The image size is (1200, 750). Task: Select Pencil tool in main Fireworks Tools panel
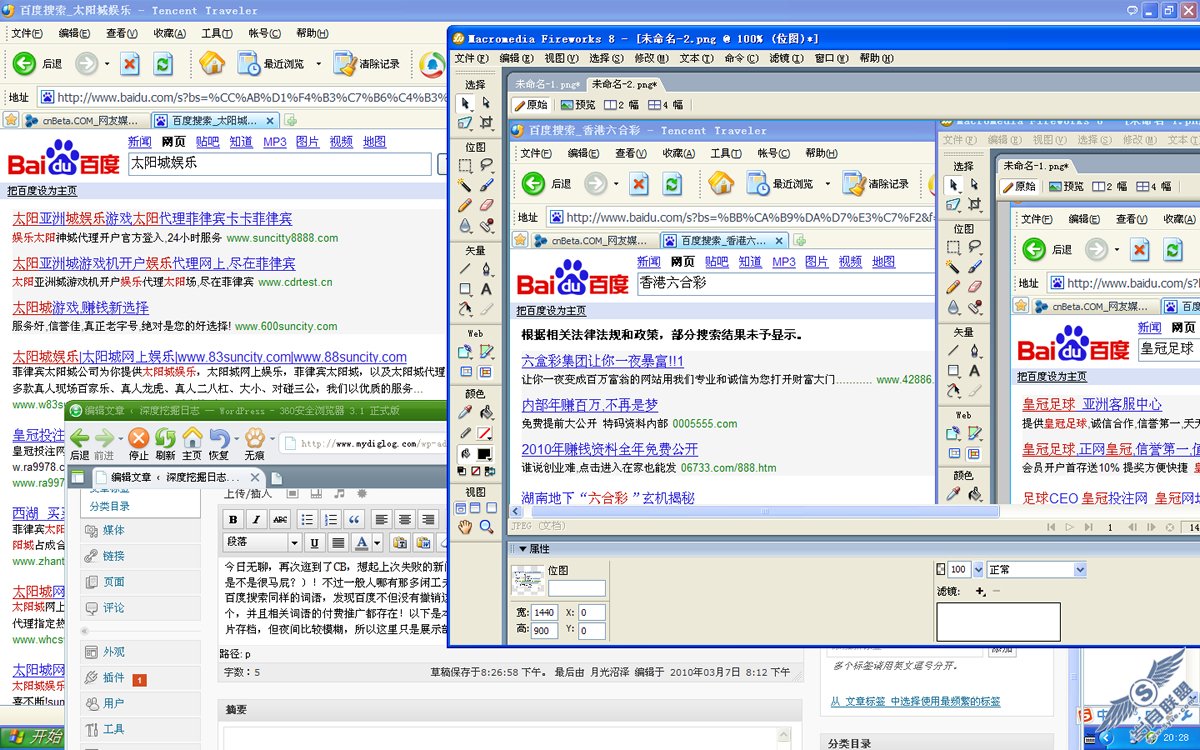click(465, 206)
